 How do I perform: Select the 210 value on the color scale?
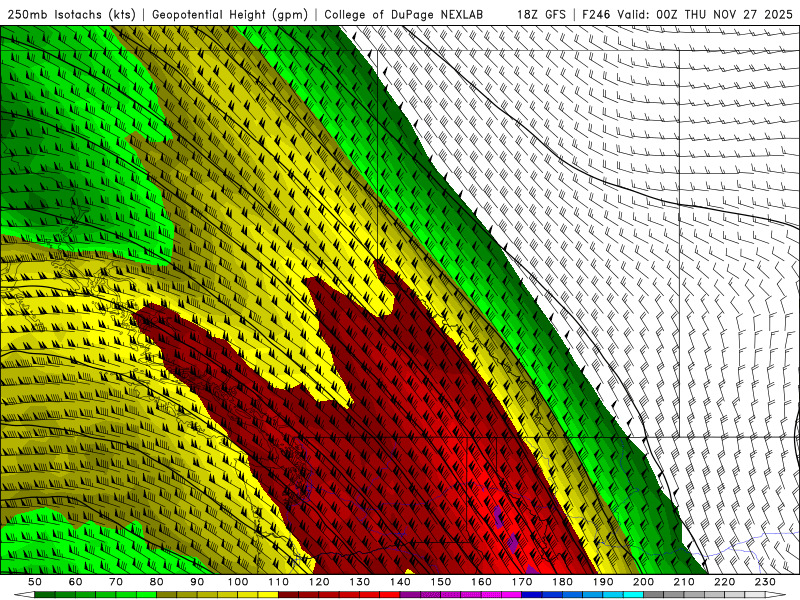pyautogui.click(x=684, y=582)
